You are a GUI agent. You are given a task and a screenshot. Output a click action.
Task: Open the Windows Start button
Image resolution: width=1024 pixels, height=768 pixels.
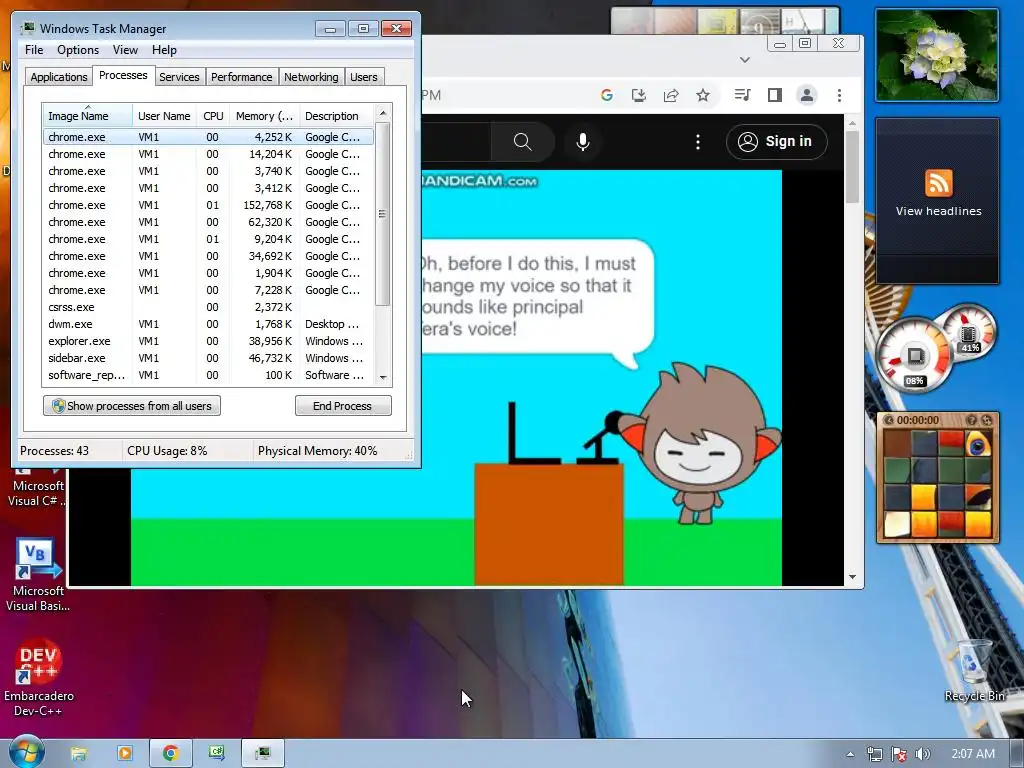[x=26, y=752]
